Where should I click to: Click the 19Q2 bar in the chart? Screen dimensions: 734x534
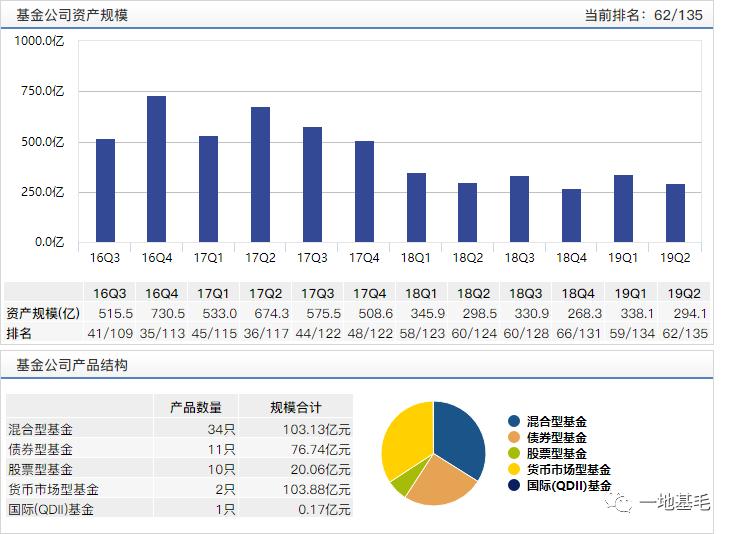[x=675, y=213]
